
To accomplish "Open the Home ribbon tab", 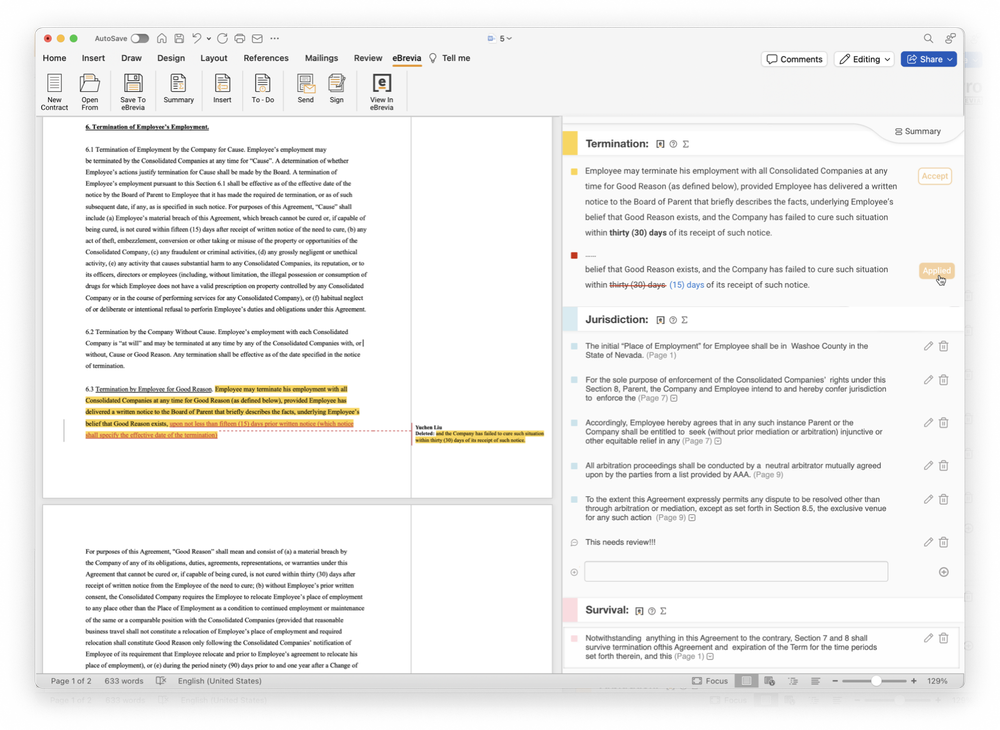I will [54, 58].
